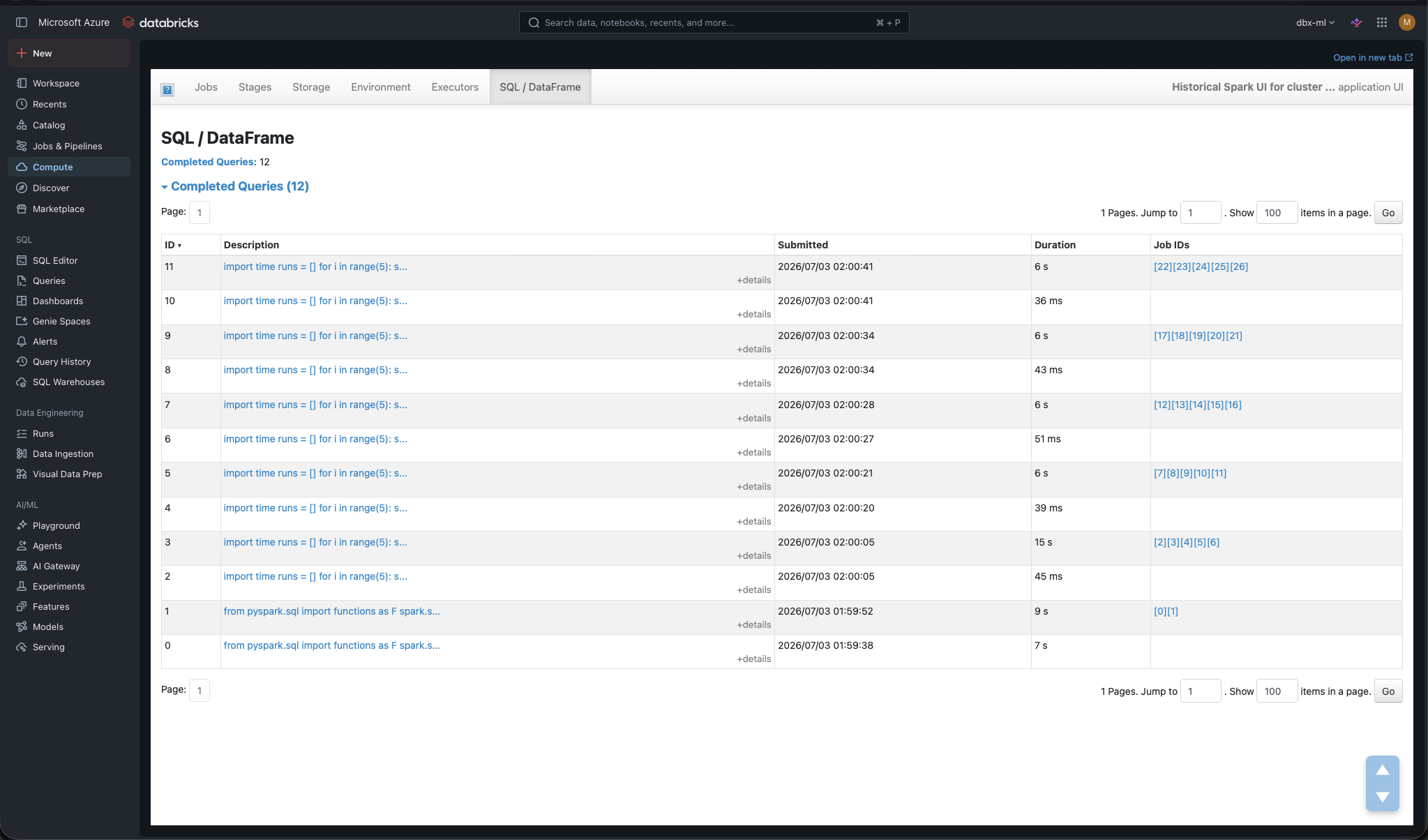Image resolution: width=1428 pixels, height=840 pixels.
Task: Open Dashboards in the sidebar
Action: point(69,301)
